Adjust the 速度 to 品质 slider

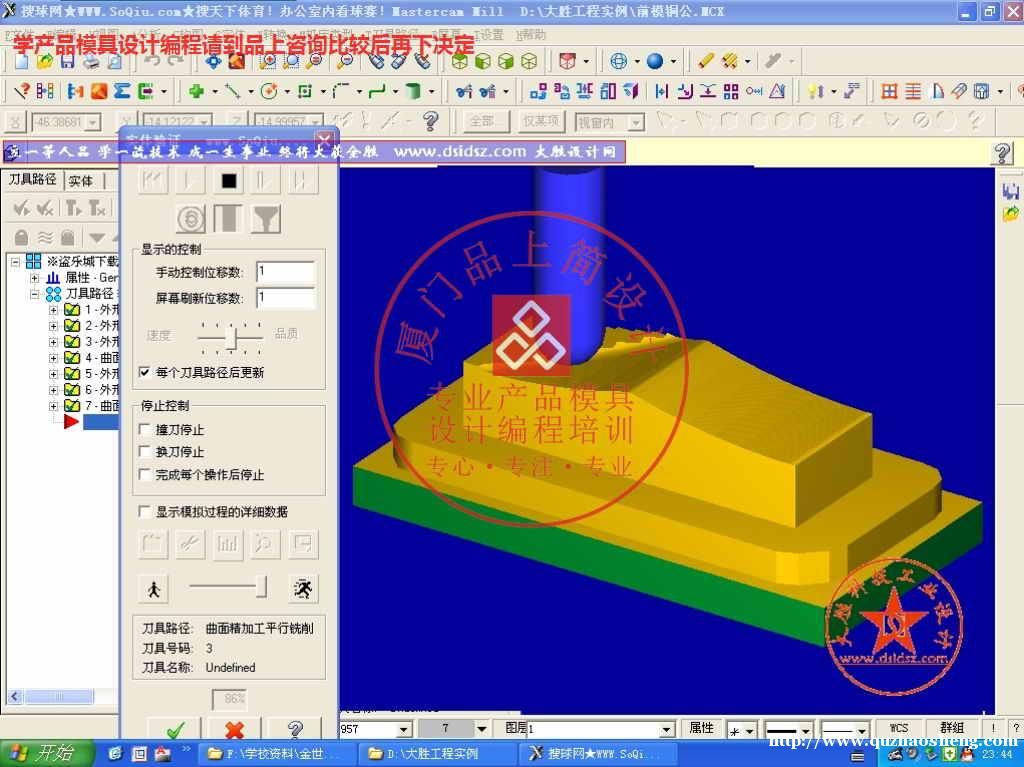(231, 337)
